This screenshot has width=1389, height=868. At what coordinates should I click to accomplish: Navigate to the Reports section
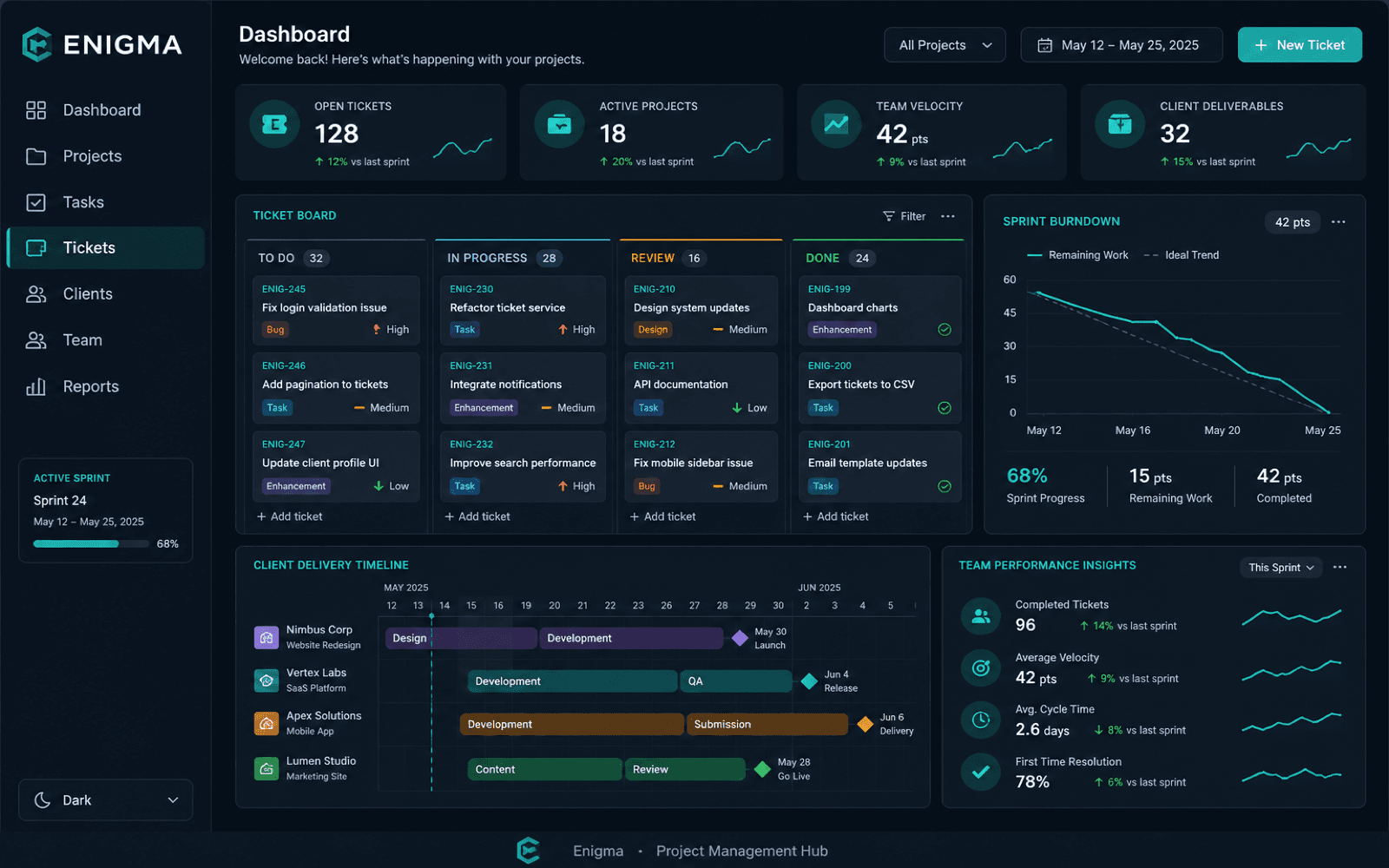click(106, 386)
